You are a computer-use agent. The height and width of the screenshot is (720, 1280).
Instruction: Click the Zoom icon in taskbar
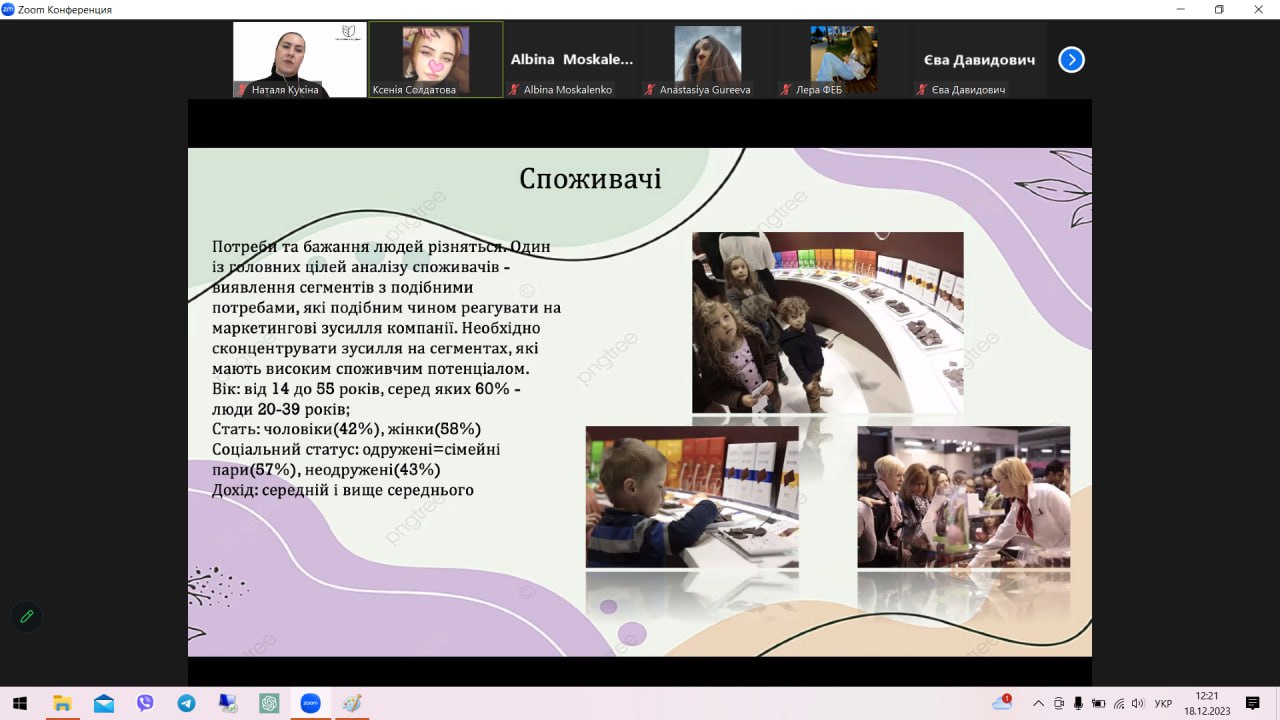309,703
